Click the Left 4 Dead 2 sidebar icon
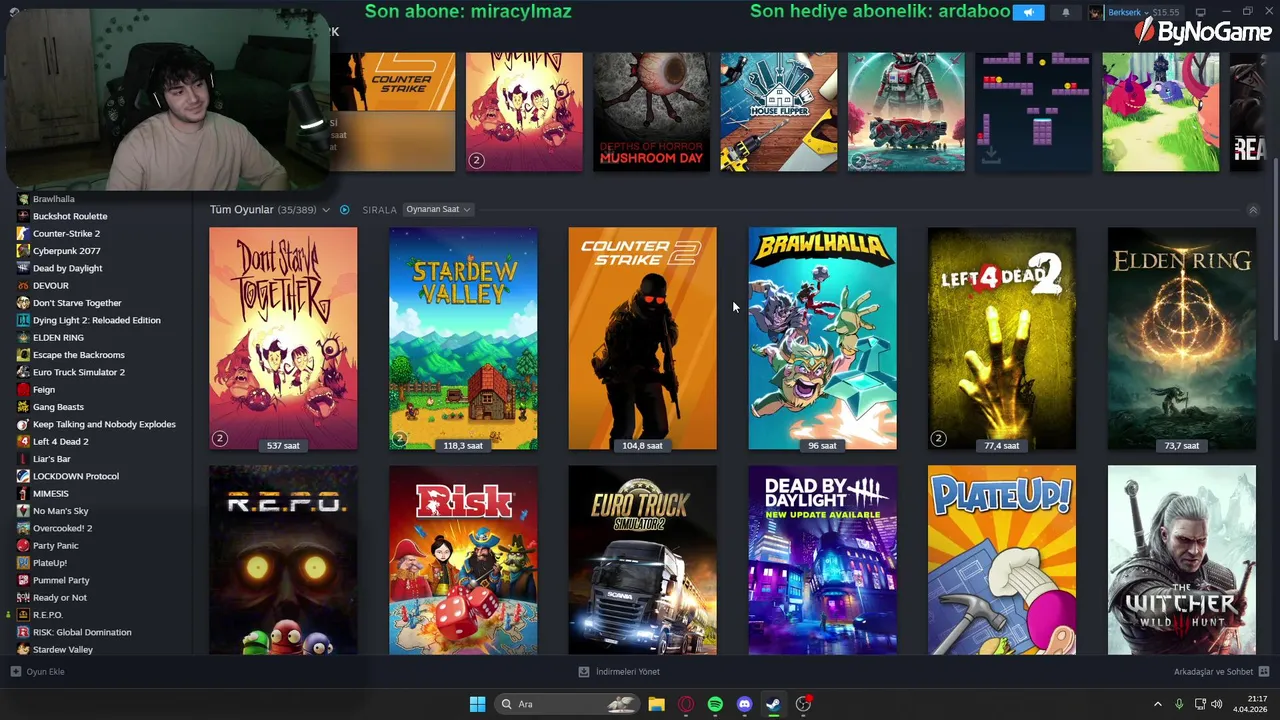Image resolution: width=1280 pixels, height=720 pixels. [23, 442]
